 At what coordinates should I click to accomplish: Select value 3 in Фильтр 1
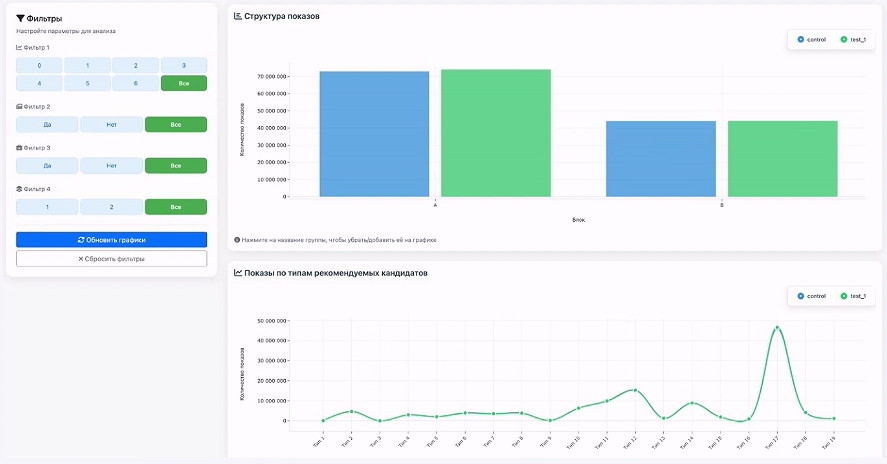[184, 66]
